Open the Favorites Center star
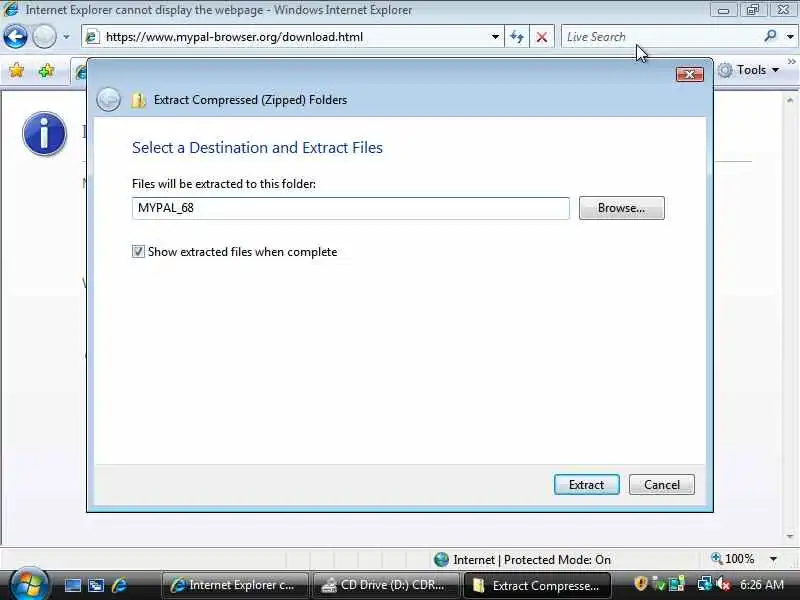 (x=16, y=70)
